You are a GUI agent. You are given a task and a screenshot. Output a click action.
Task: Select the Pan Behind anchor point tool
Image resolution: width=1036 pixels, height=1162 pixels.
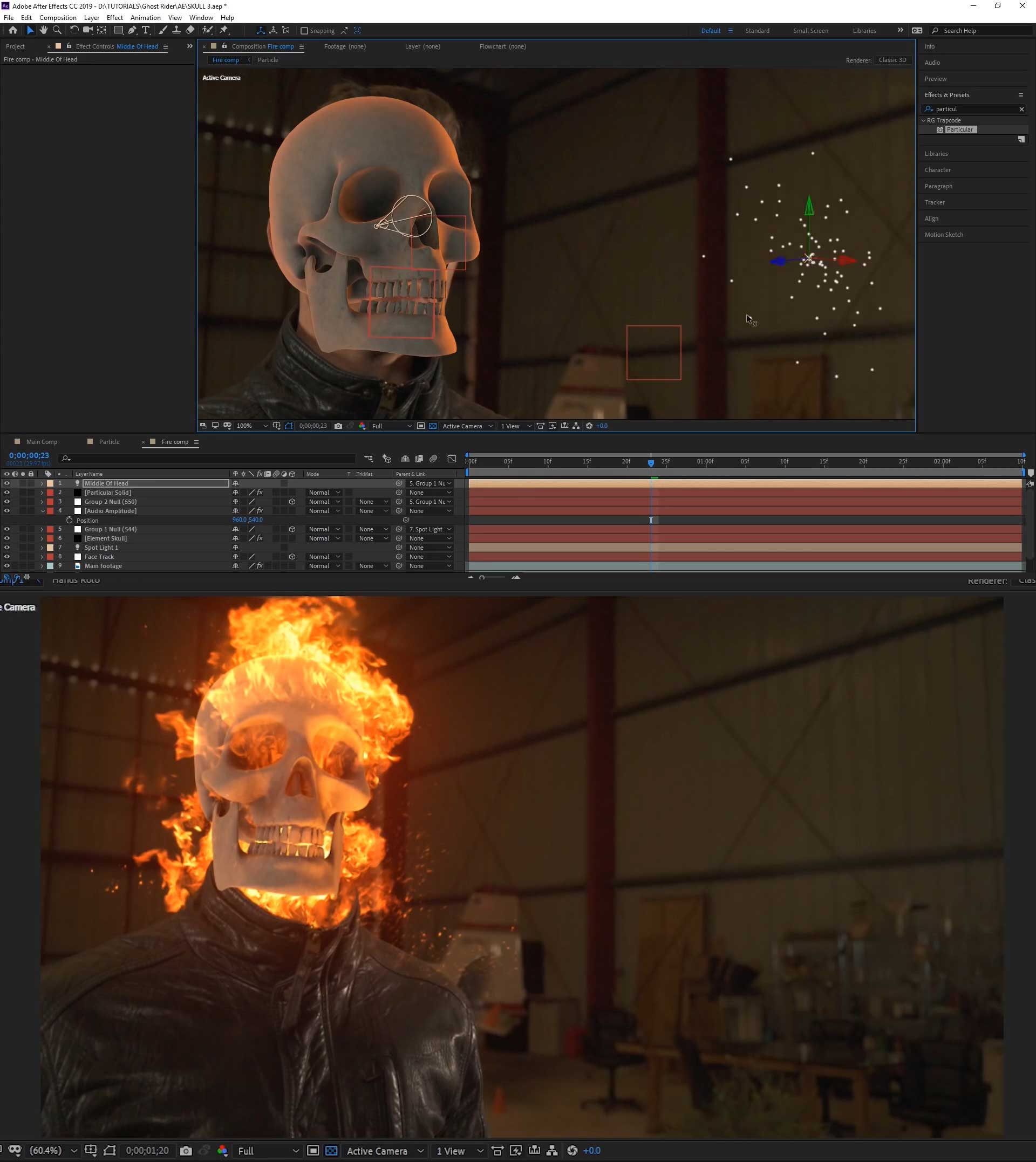101,30
